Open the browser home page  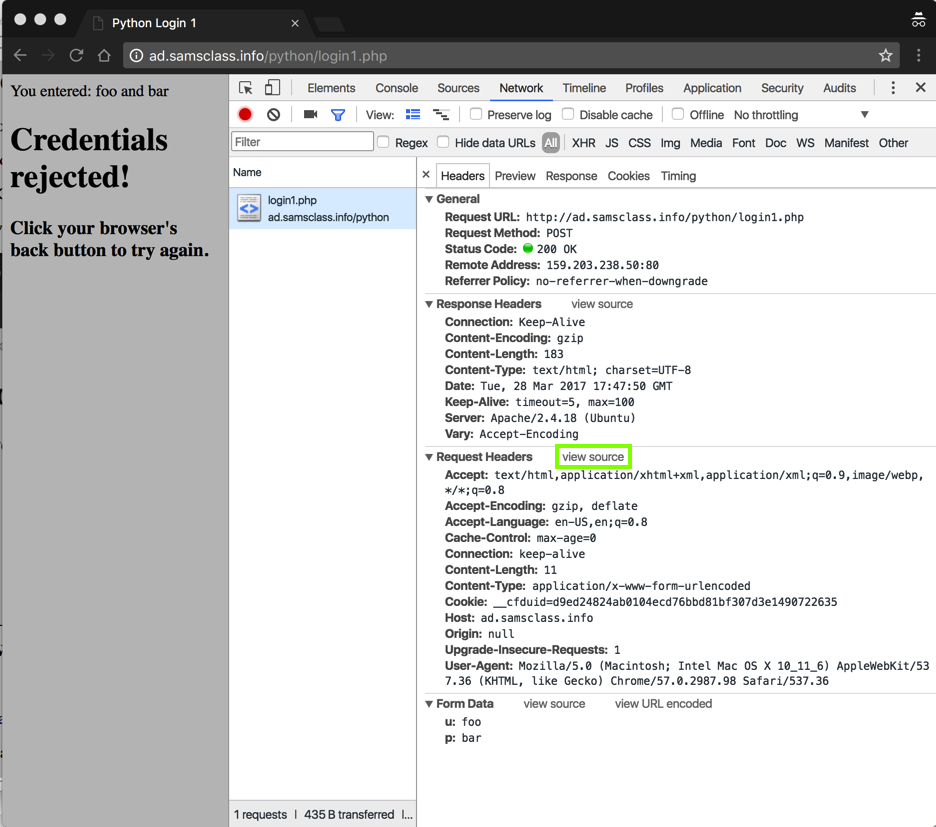[x=104, y=56]
